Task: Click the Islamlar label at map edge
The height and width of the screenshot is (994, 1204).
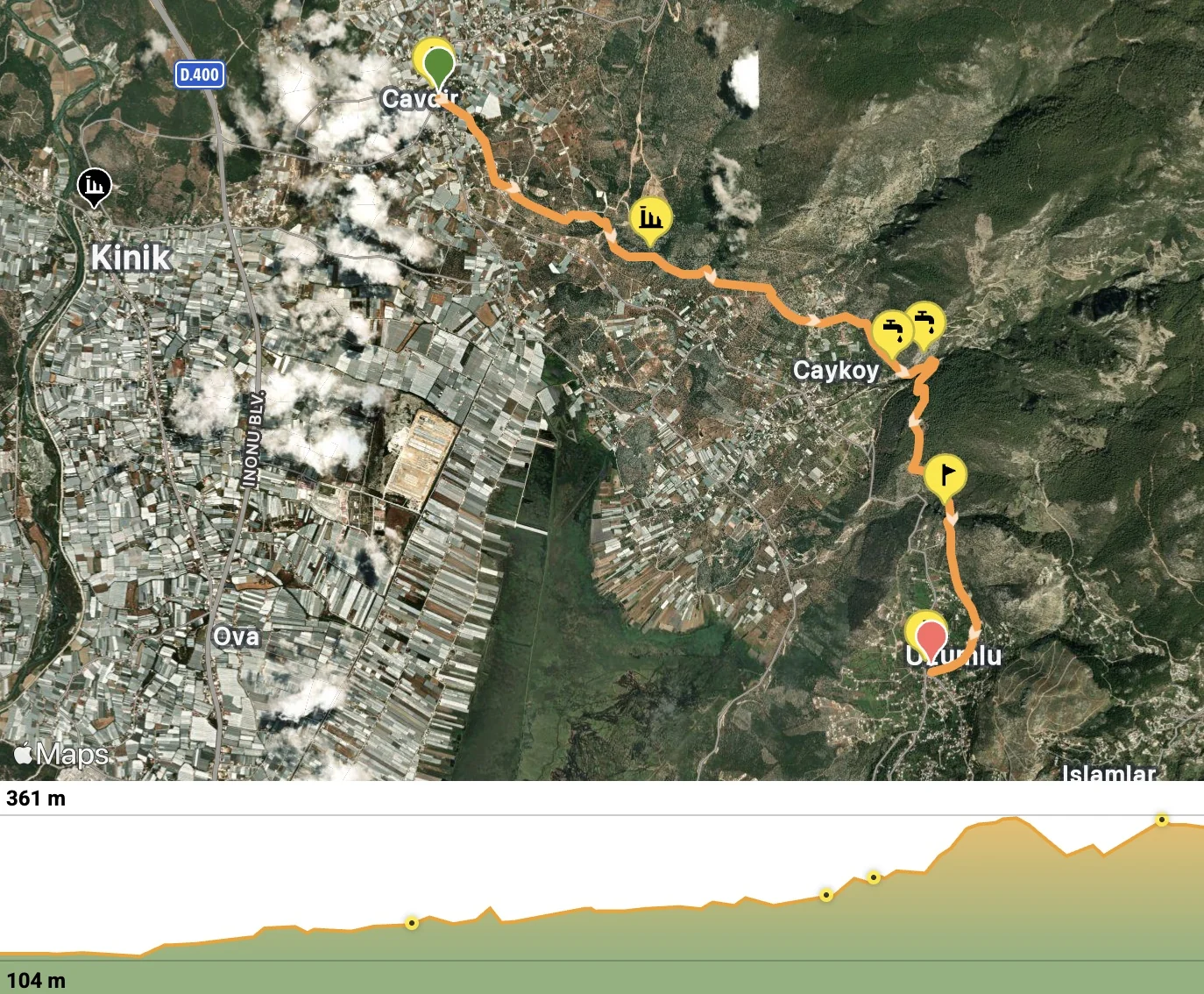Action: tap(1108, 773)
